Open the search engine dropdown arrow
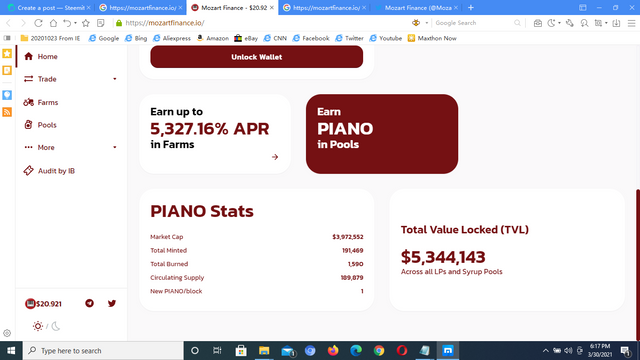640x360 pixels. tap(427, 23)
